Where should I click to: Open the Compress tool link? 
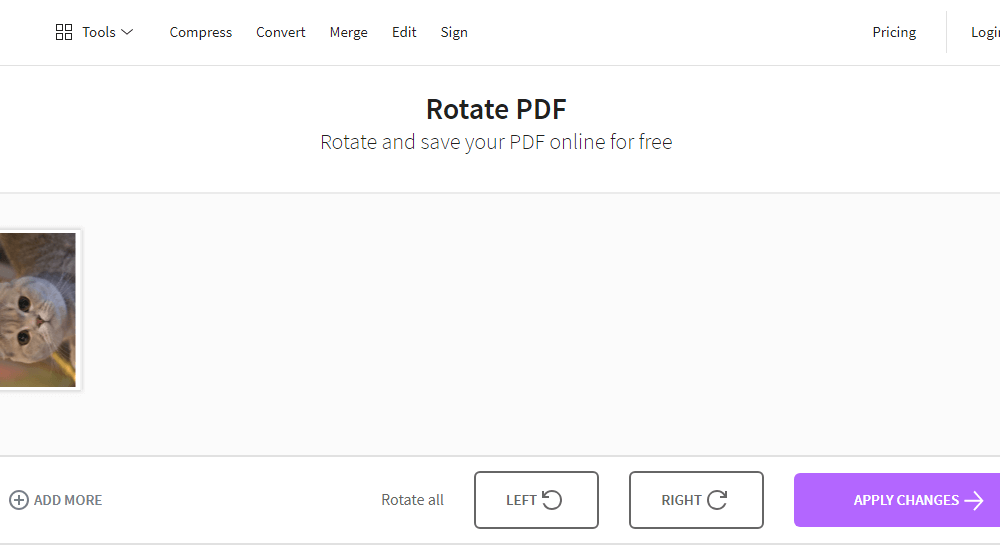coord(200,32)
